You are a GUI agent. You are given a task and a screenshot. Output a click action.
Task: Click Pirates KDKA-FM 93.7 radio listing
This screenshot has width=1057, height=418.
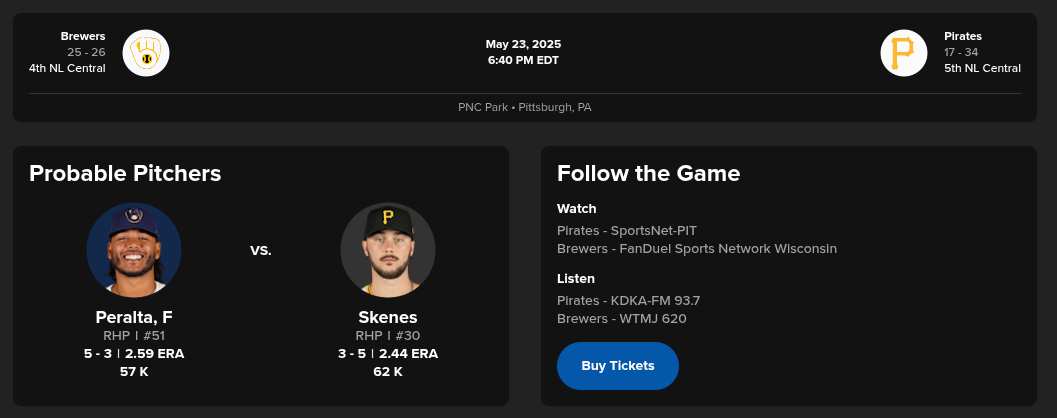[x=628, y=300]
